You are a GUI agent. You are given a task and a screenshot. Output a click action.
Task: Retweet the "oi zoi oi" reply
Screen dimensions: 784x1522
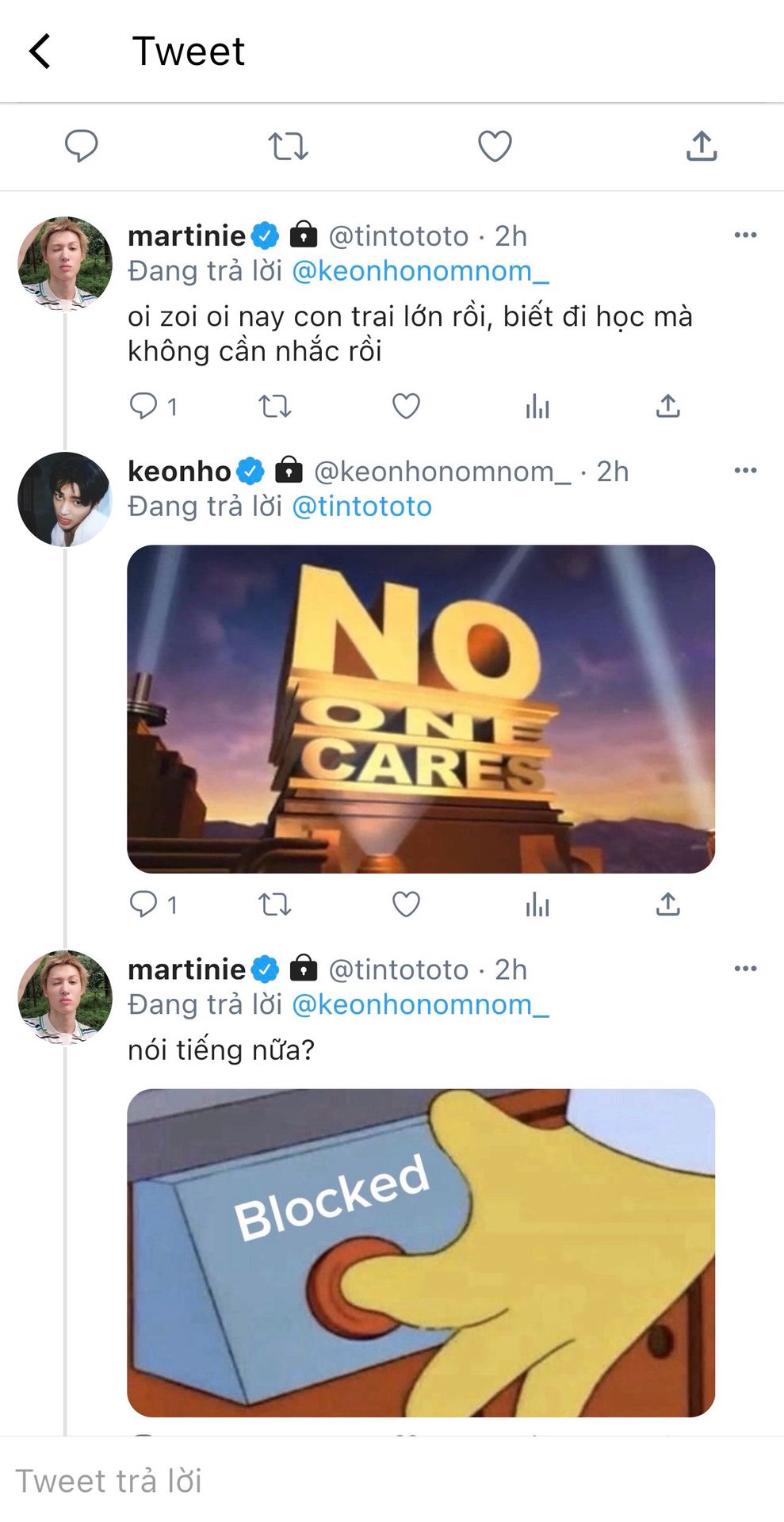275,406
